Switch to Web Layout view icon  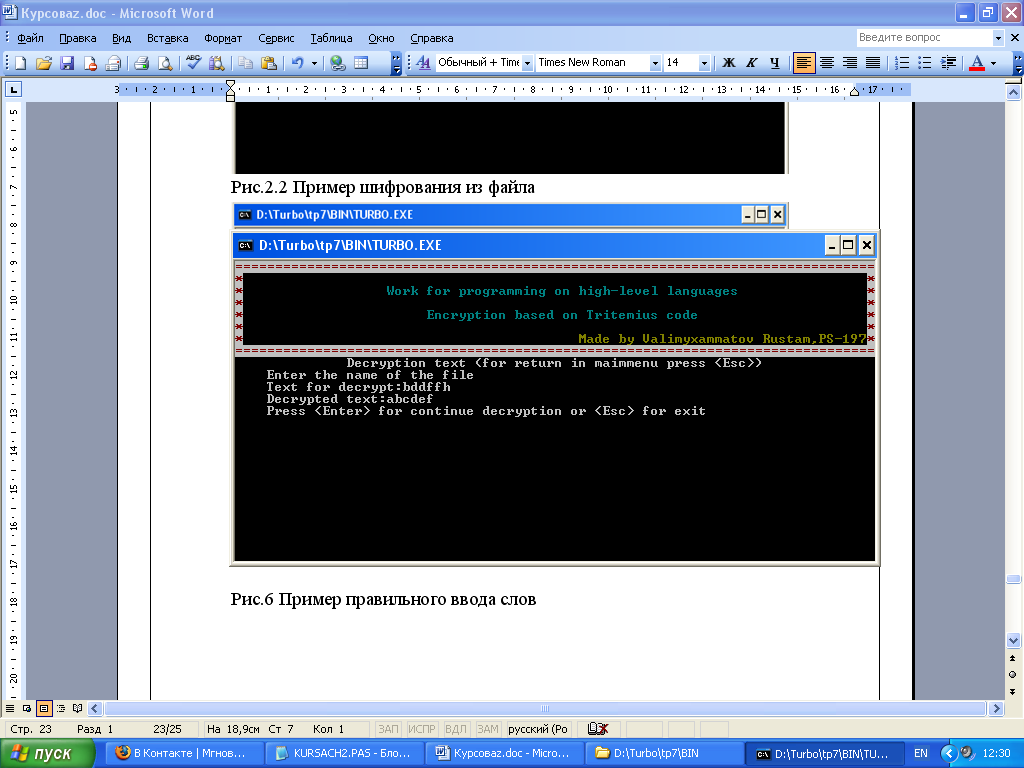point(27,709)
